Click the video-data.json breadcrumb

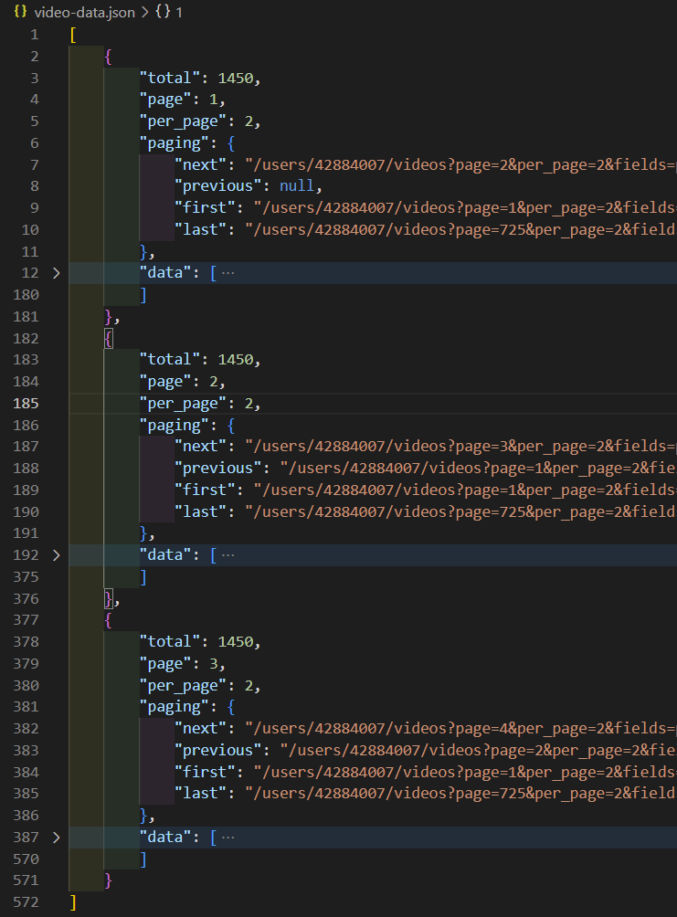click(x=84, y=12)
